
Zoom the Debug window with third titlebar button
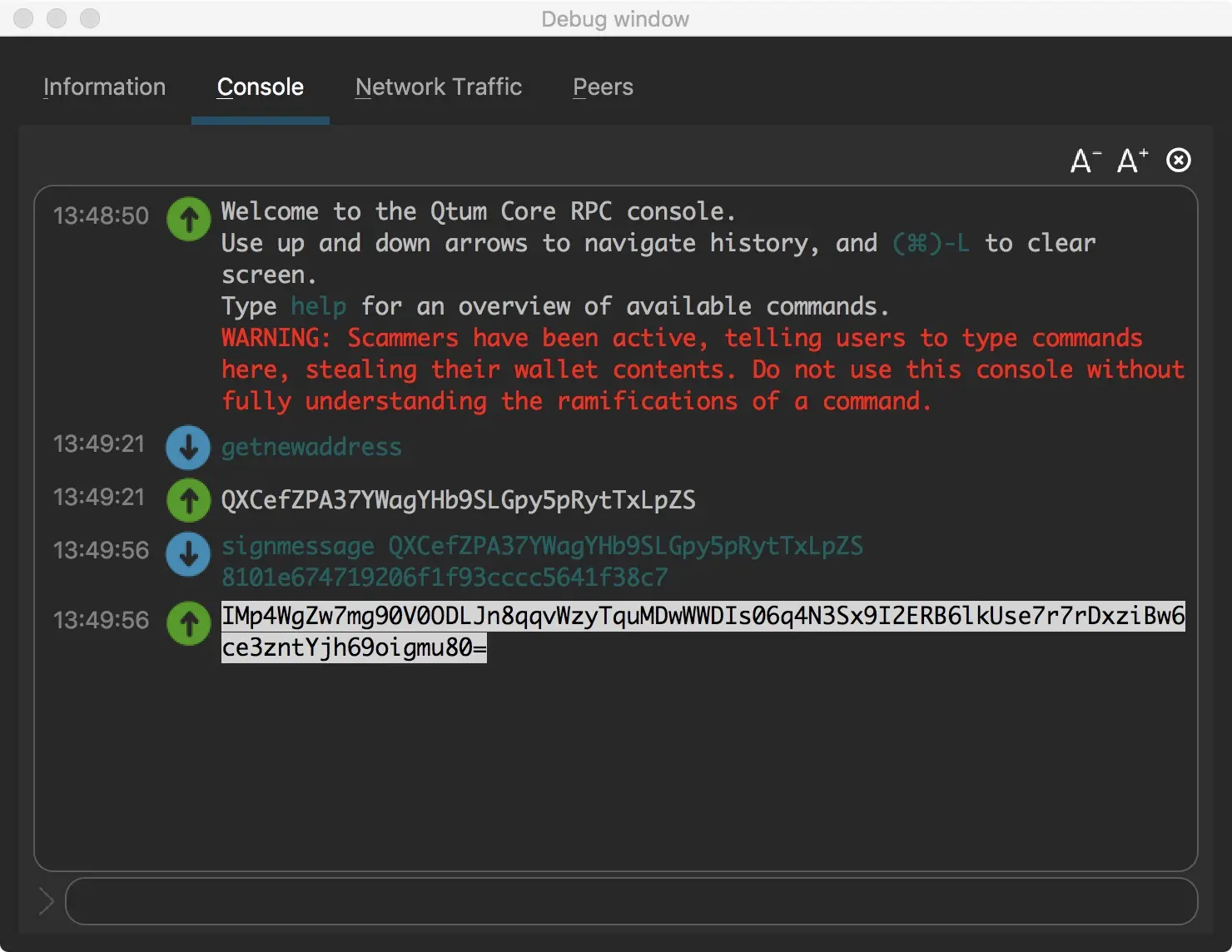click(90, 18)
